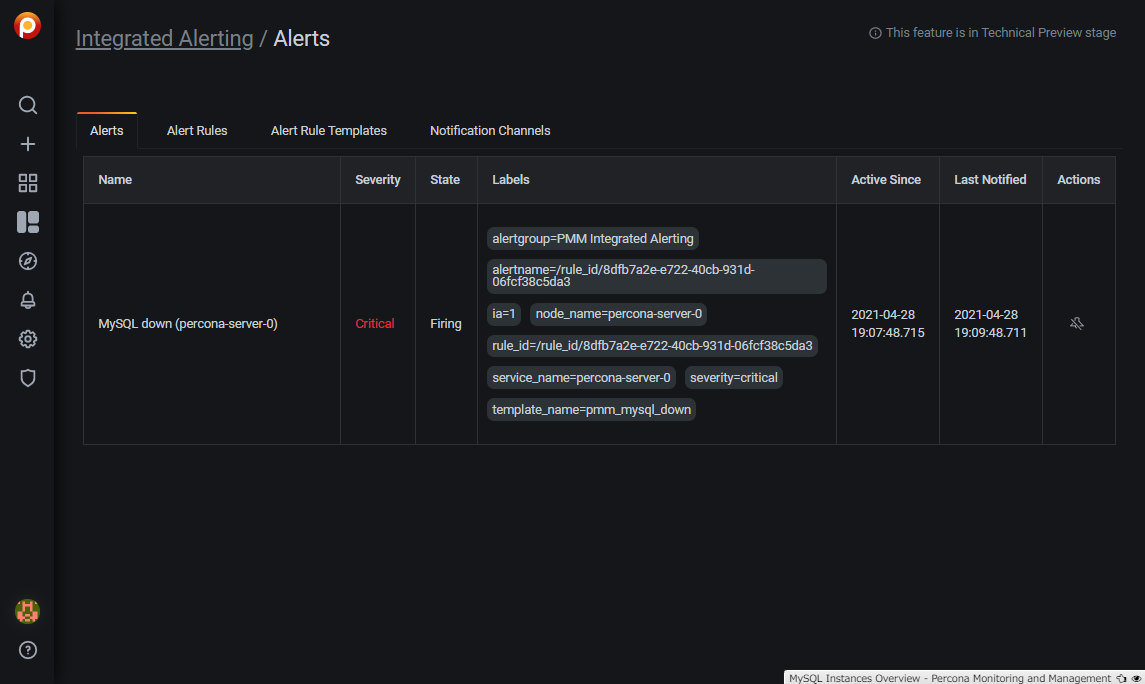1145x684 pixels.
Task: Open the Configuration gear icon
Action: point(28,339)
